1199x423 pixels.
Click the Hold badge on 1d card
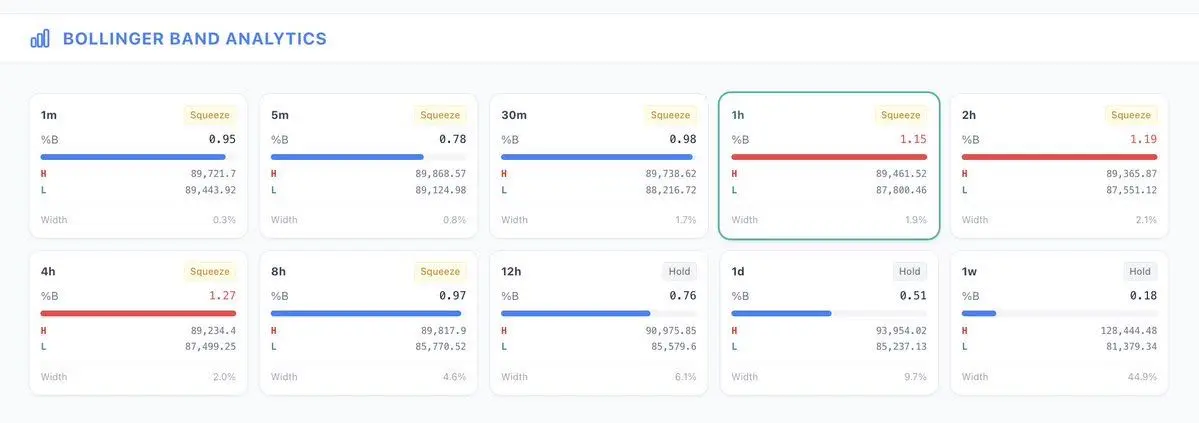[910, 272]
